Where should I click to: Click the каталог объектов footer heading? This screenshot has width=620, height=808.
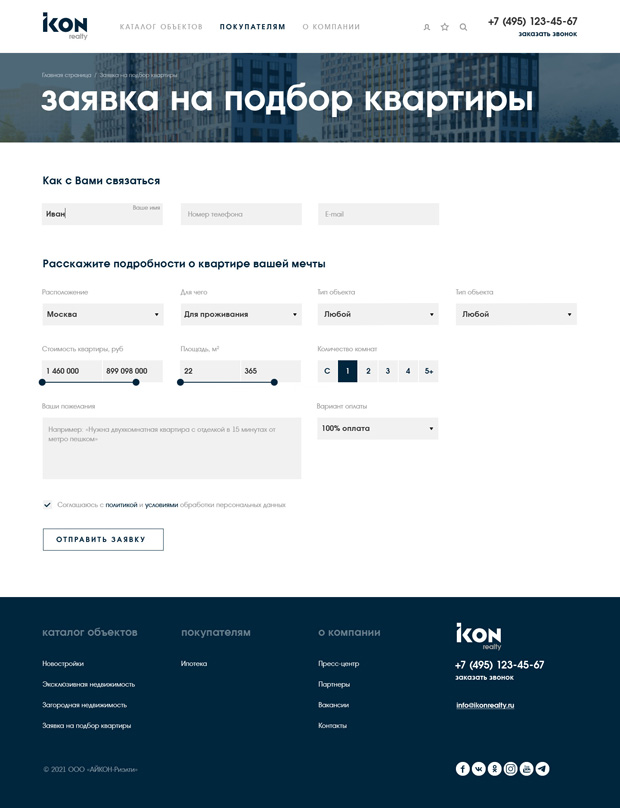point(90,632)
